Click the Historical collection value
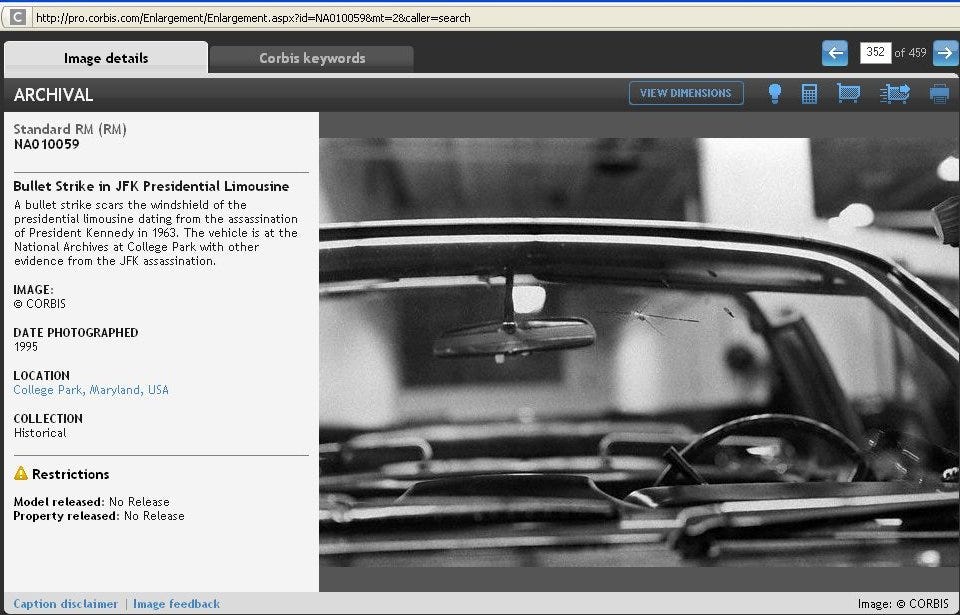This screenshot has height=615, width=960. [40, 432]
